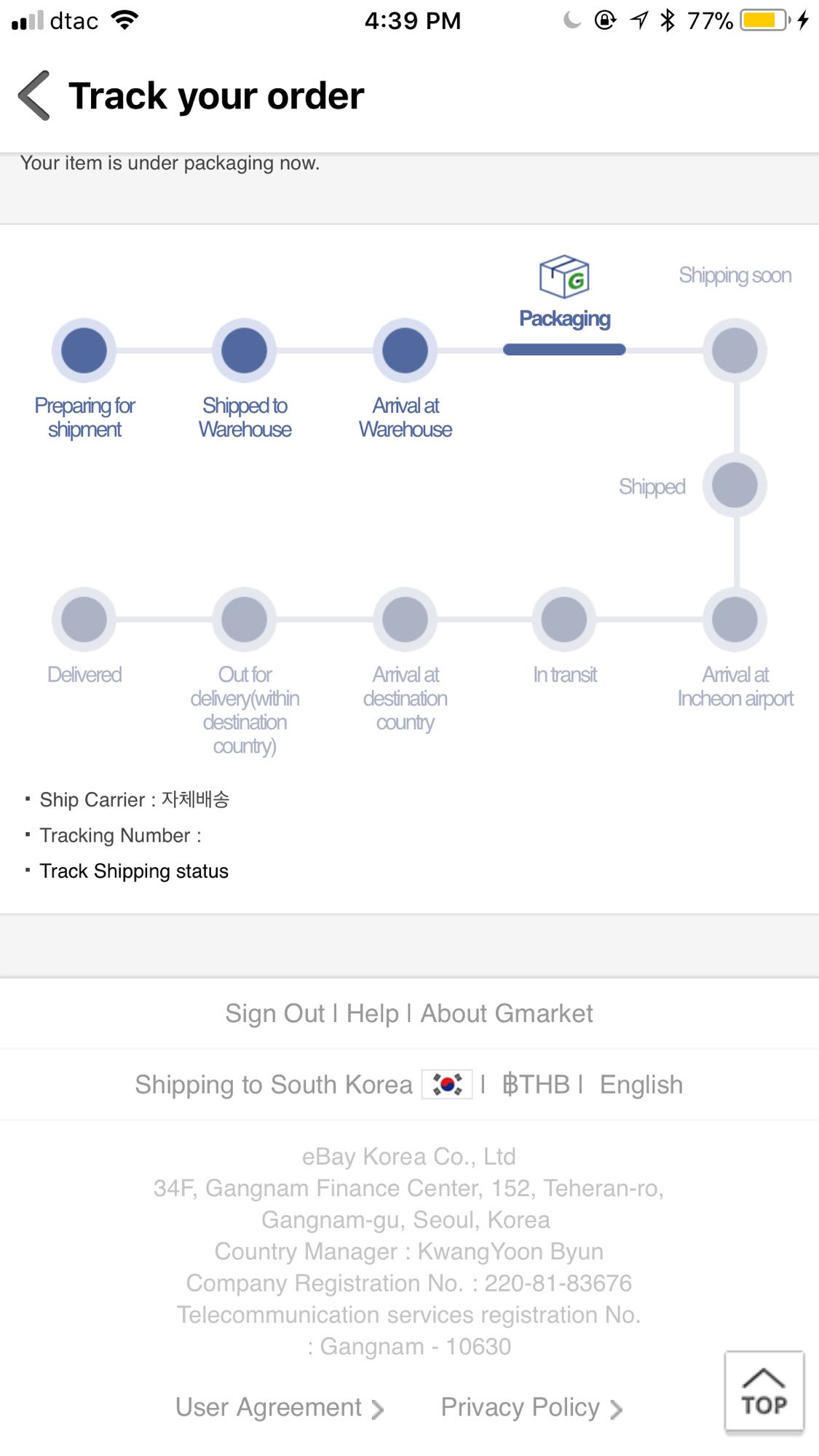The image size is (819, 1456).
Task: Open User Agreement chevron link
Action: click(x=280, y=1408)
